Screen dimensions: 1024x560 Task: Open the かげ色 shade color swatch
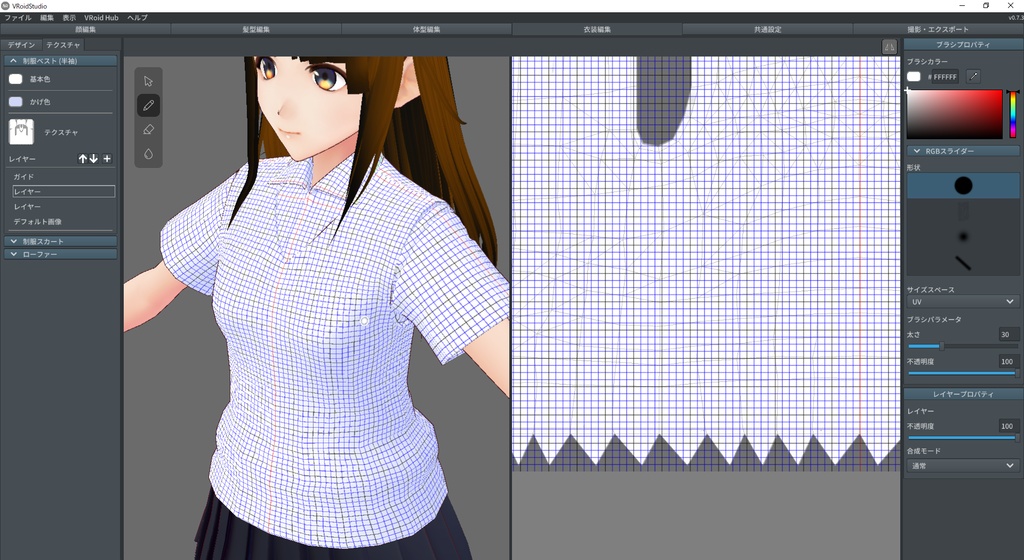[x=16, y=102]
